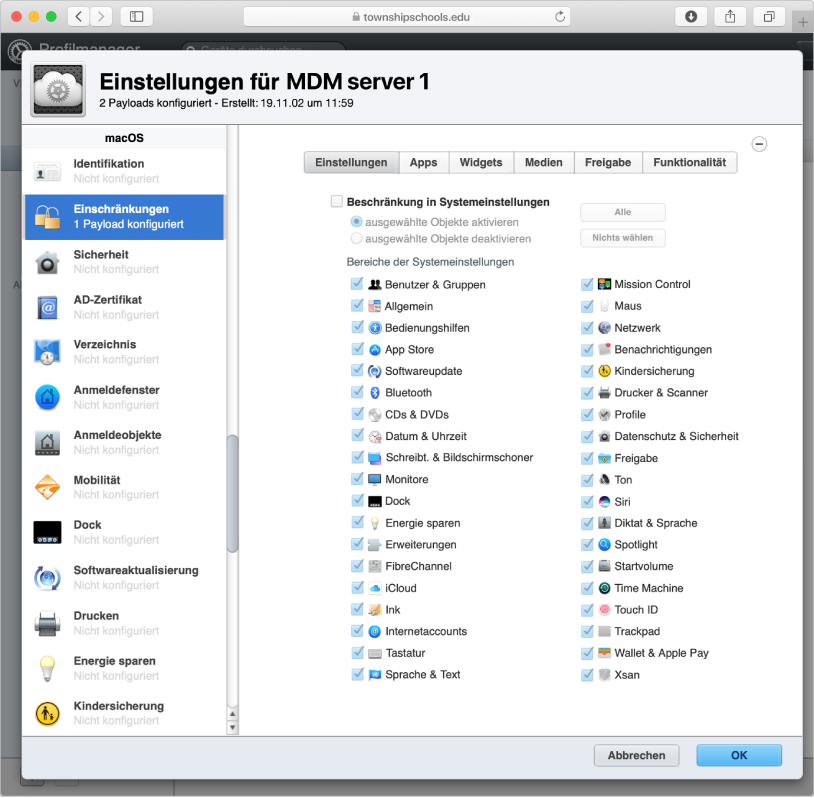Remove payload with the minus button
This screenshot has height=798, width=814.
coord(759,144)
